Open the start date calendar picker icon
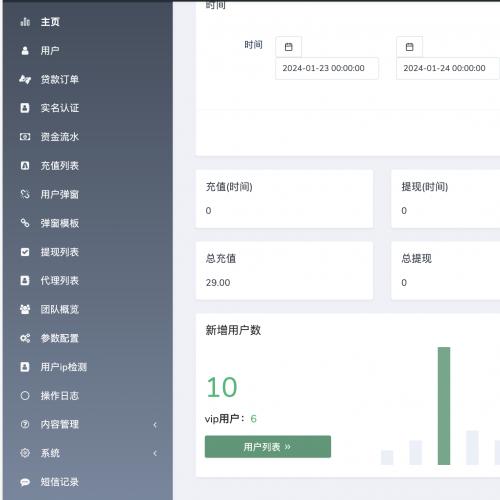The image size is (500, 500). pyautogui.click(x=289, y=47)
